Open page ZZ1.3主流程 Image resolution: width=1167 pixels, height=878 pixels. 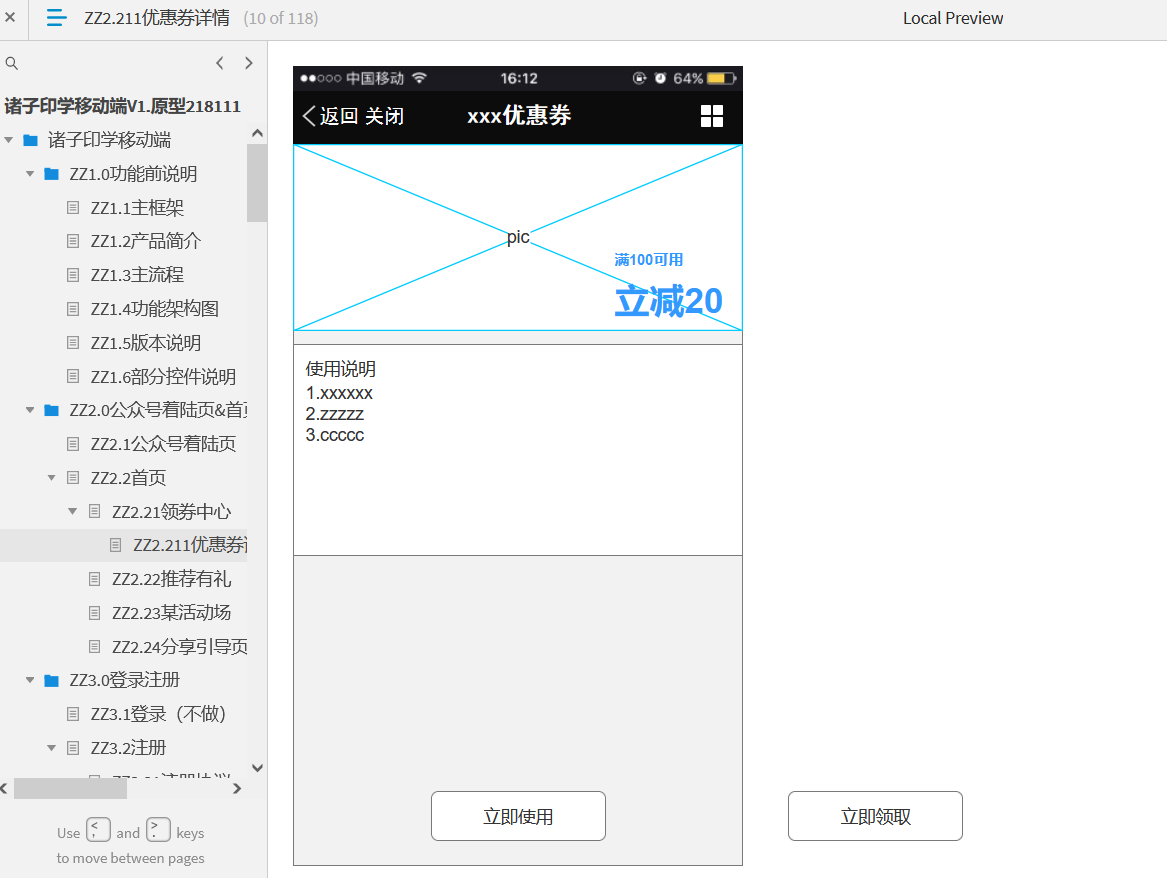click(x=137, y=275)
